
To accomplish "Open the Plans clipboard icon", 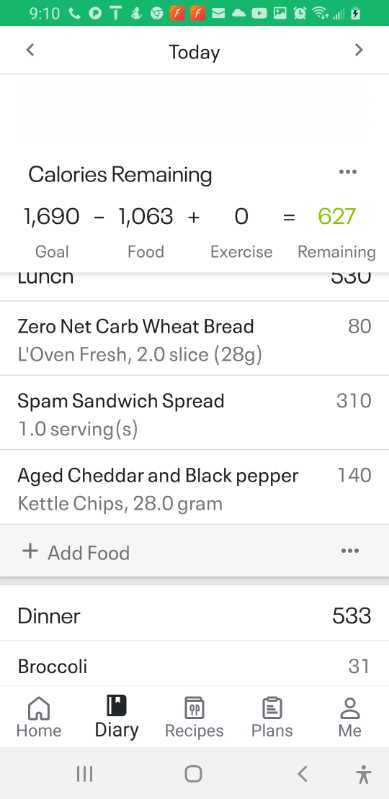I will click(272, 708).
